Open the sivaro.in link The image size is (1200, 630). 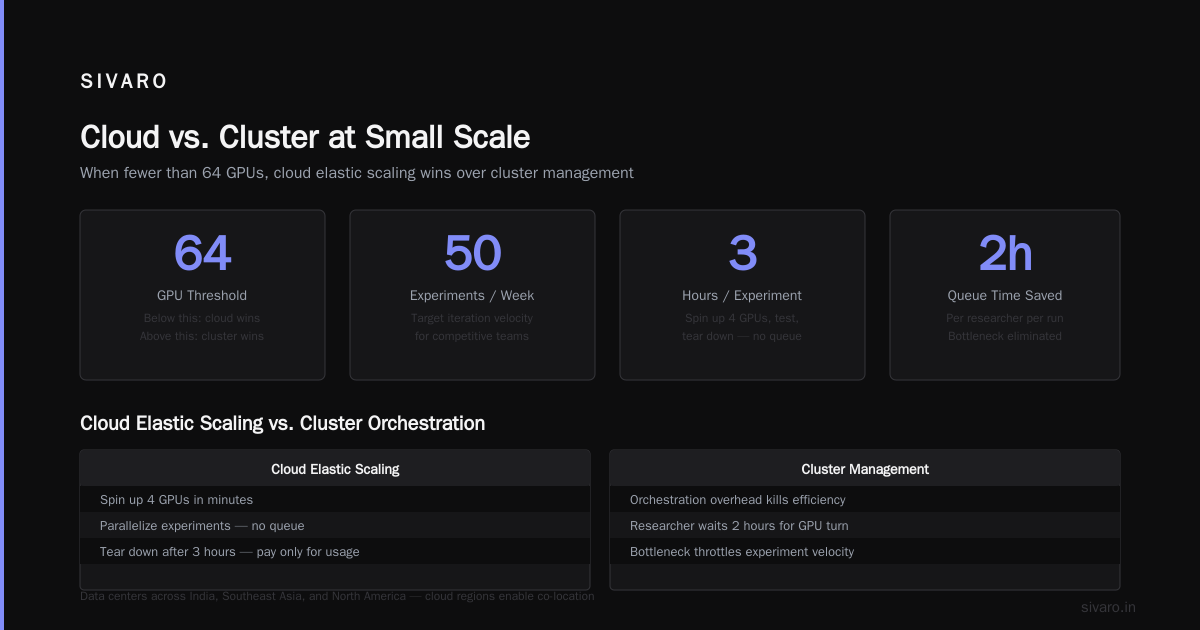pyautogui.click(x=1108, y=607)
